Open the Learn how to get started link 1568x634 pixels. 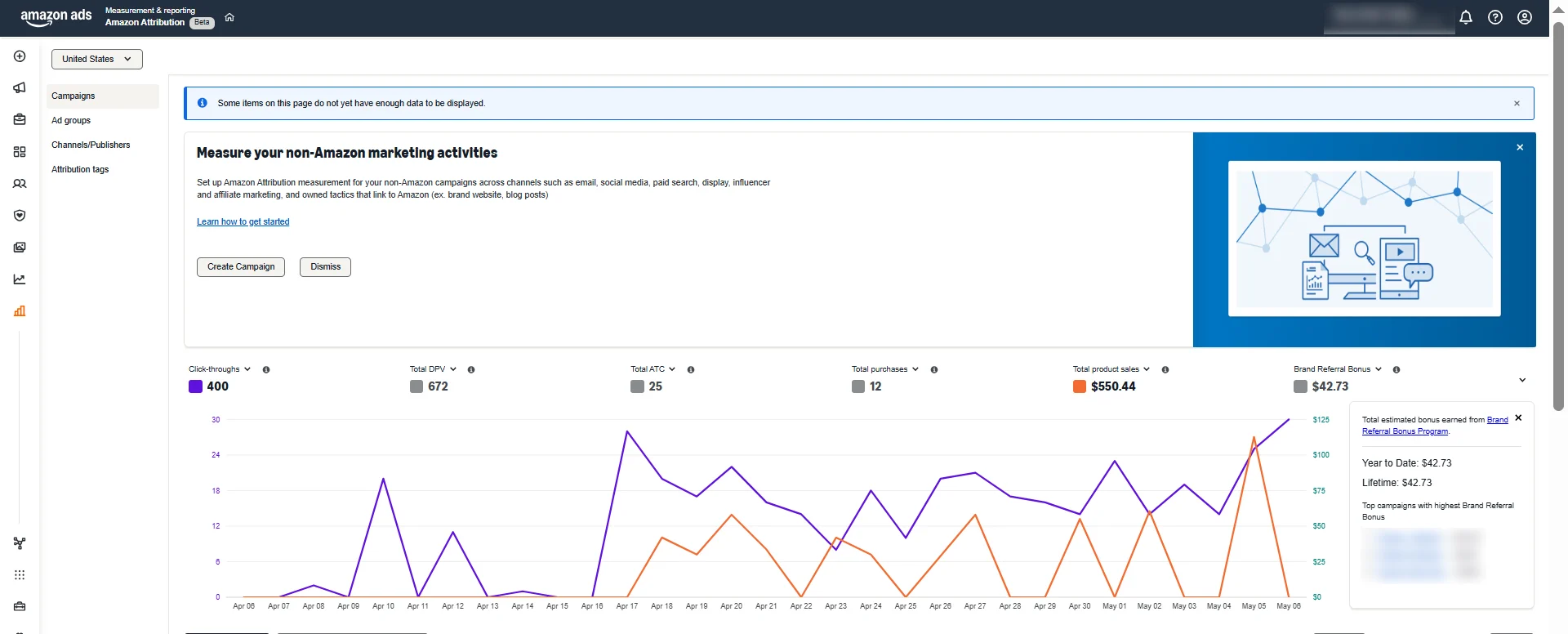click(x=243, y=222)
